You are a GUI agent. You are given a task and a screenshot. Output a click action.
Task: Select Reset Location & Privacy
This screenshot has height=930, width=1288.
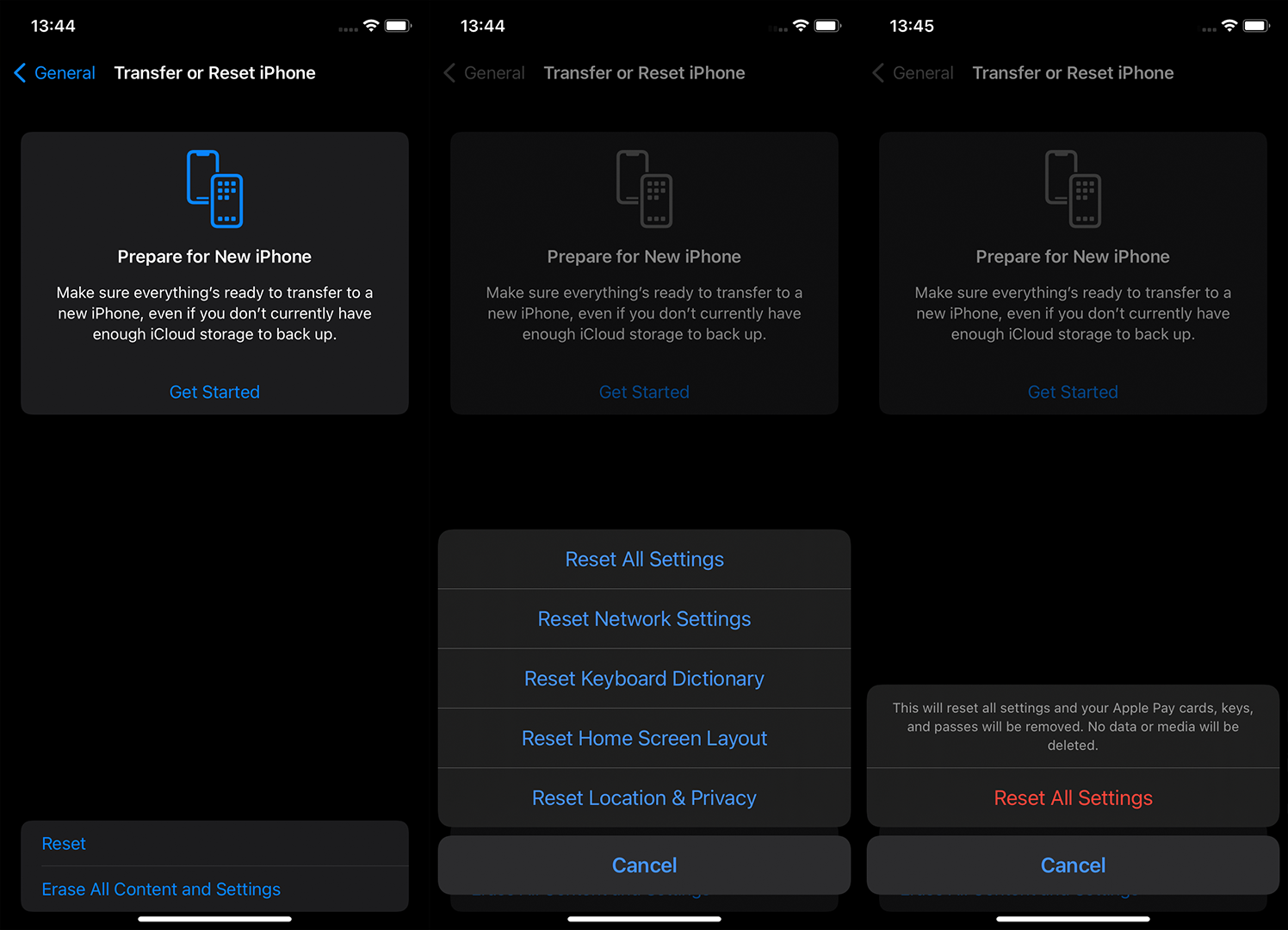[x=644, y=798]
